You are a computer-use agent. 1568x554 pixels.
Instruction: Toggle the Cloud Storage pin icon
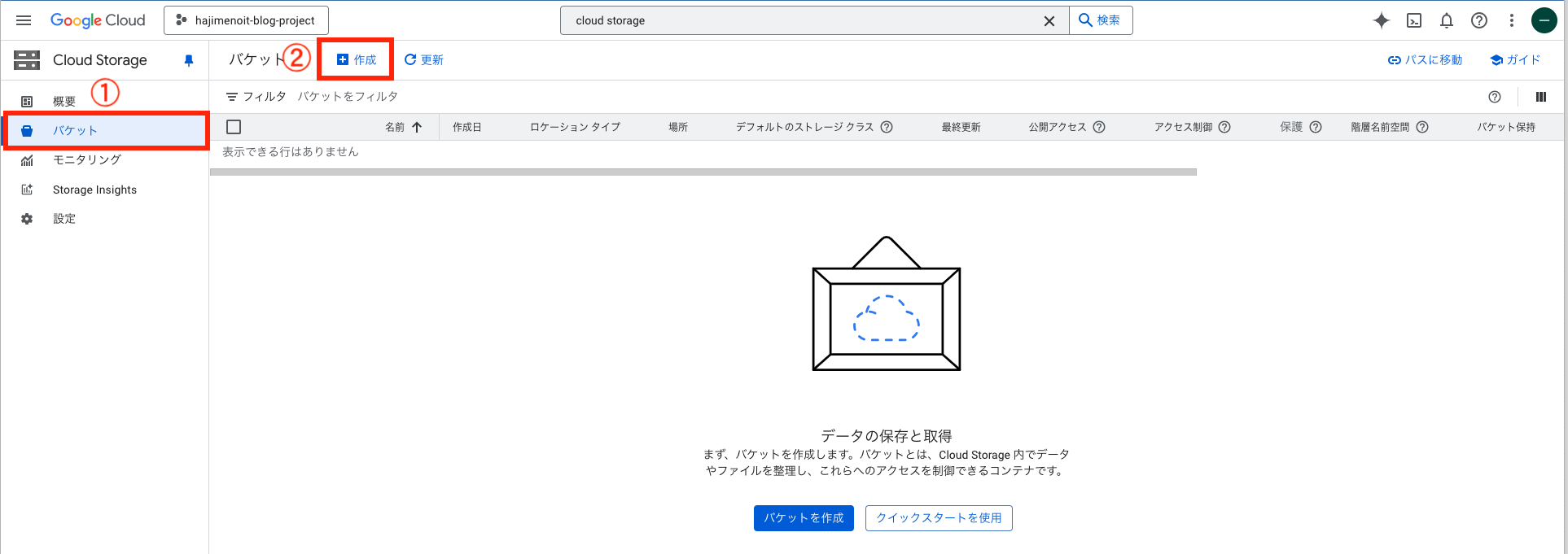pyautogui.click(x=189, y=60)
